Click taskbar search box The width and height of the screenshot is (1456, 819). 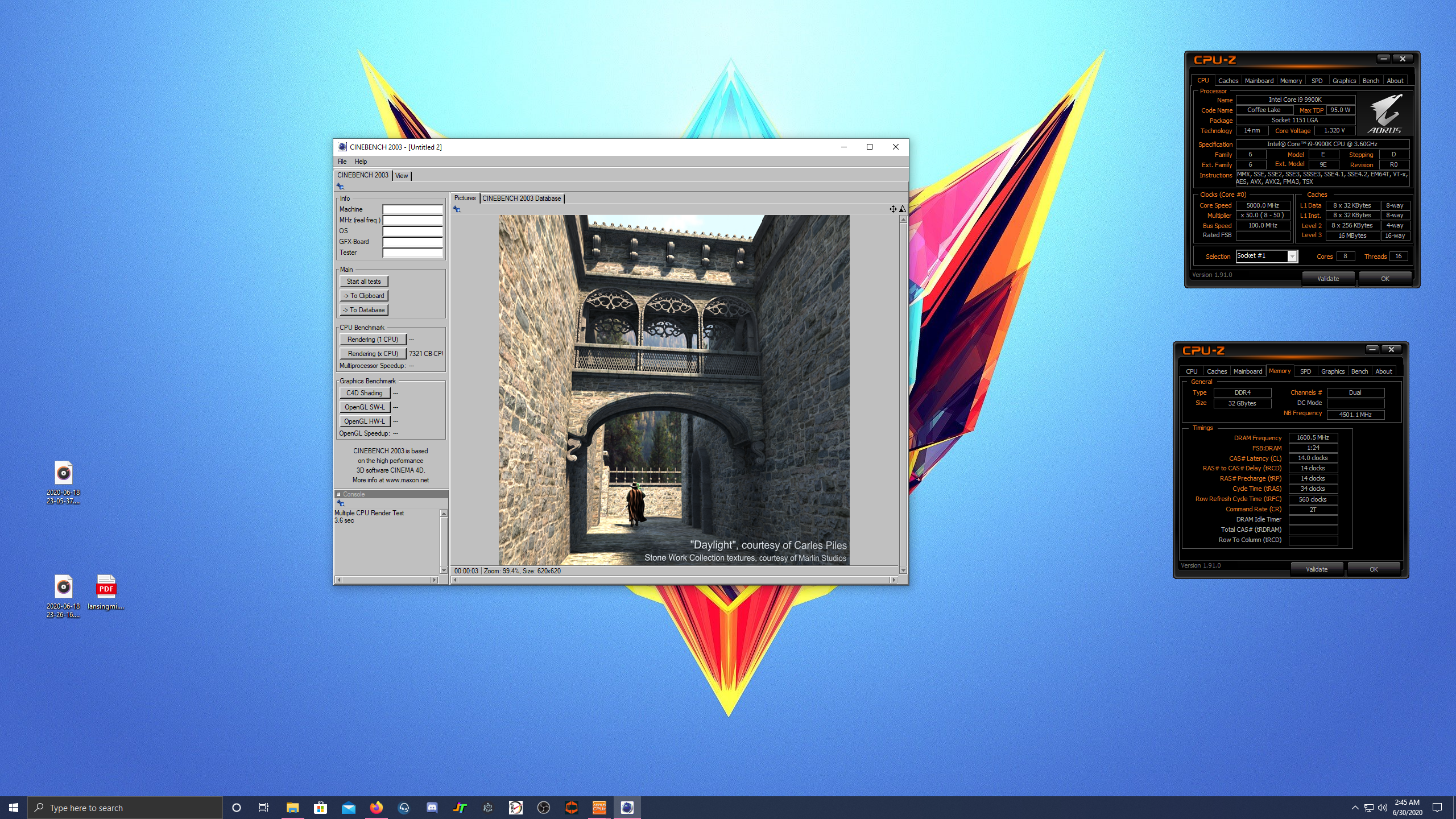coord(125,808)
